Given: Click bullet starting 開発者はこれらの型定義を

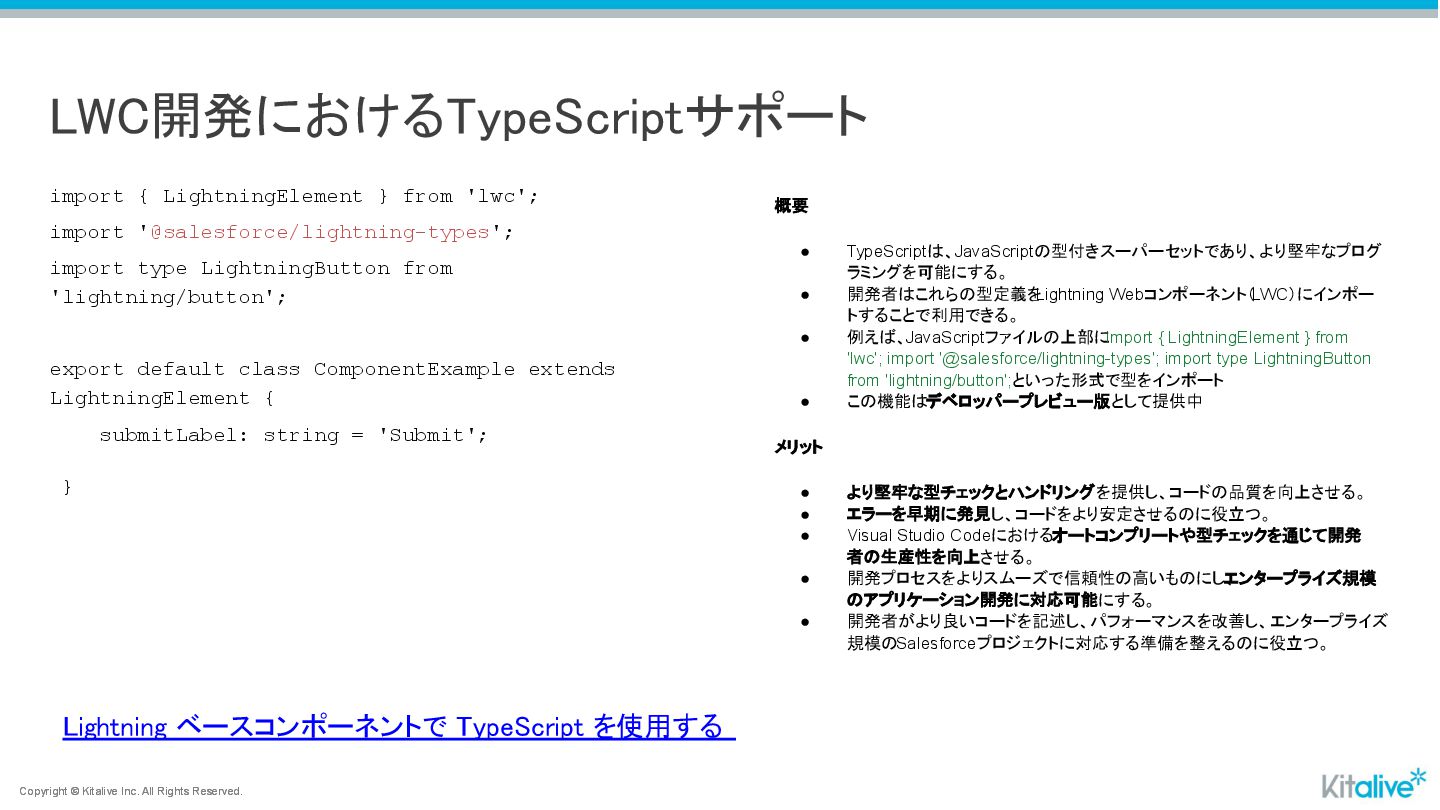Looking at the screenshot, I should click(x=1110, y=304).
